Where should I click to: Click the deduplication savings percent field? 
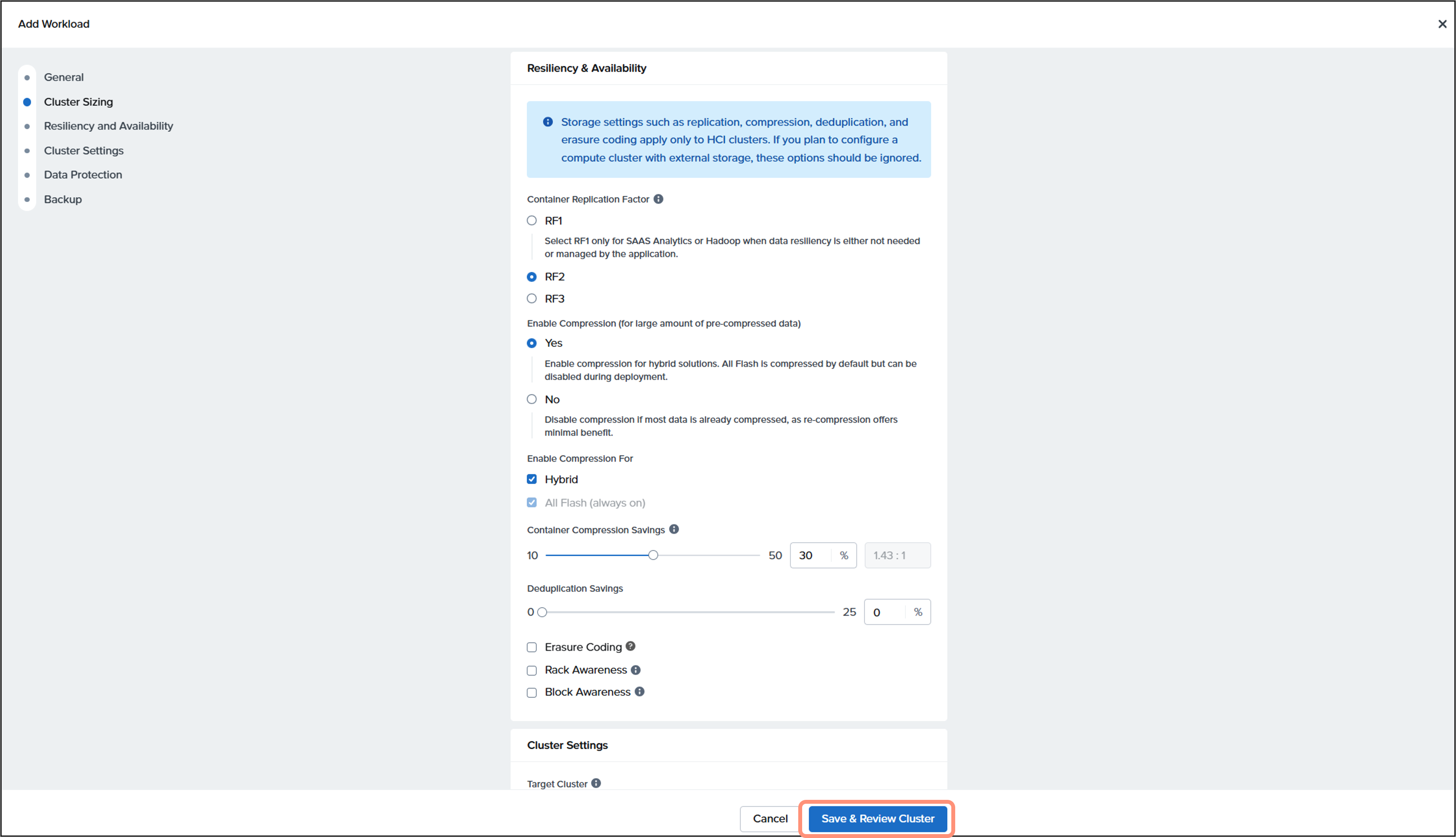897,612
